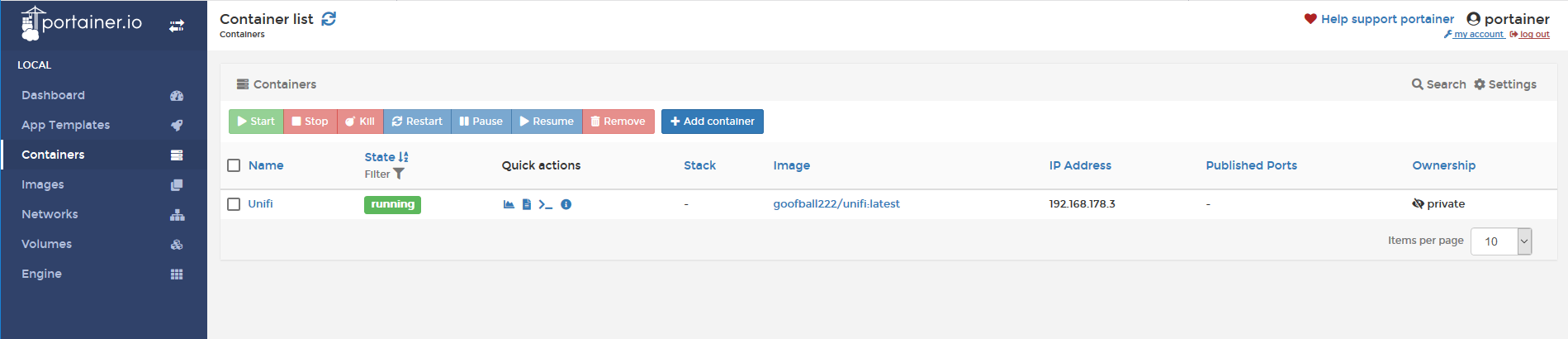Click the Kill button
1568x339 pixels.
tap(360, 122)
